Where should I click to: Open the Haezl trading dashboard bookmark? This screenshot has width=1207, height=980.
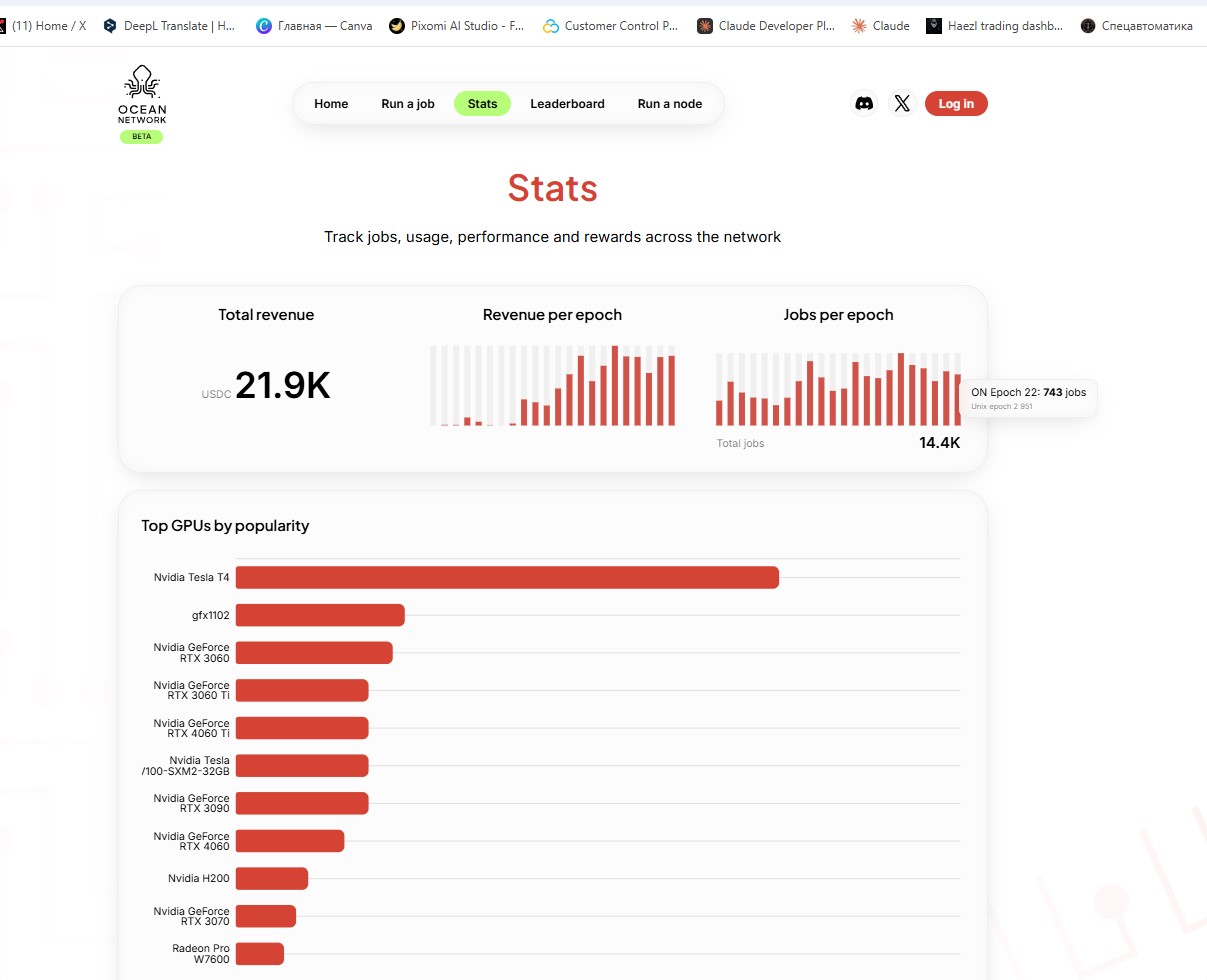994,26
